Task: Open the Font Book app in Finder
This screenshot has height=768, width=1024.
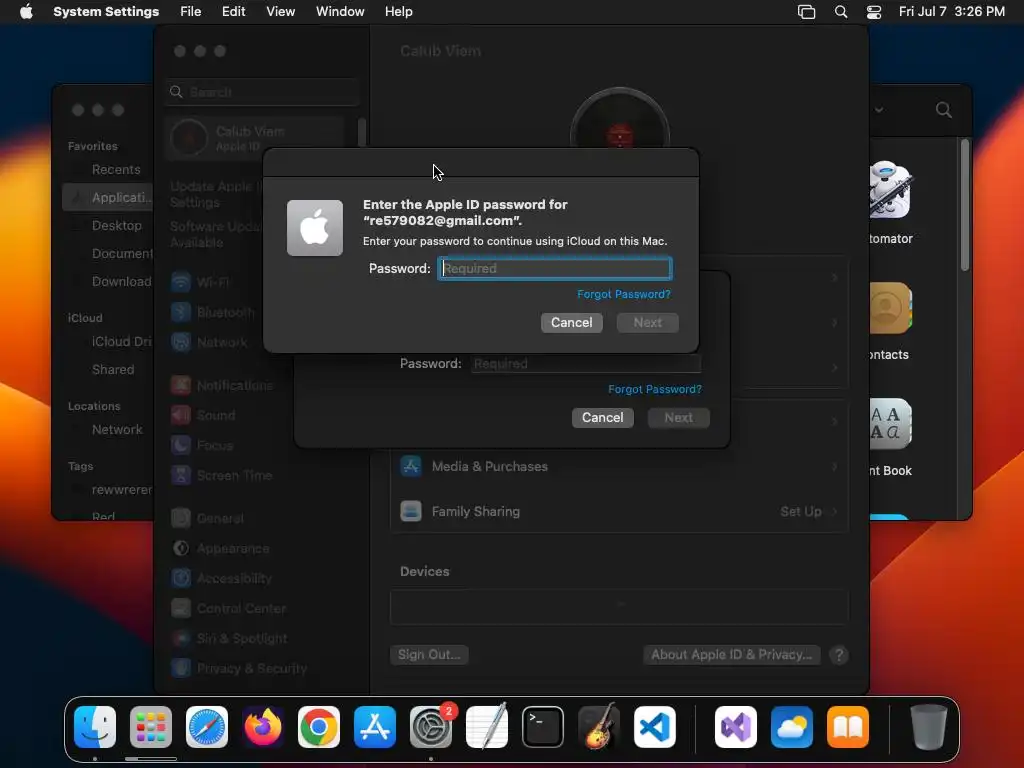Action: tap(890, 424)
